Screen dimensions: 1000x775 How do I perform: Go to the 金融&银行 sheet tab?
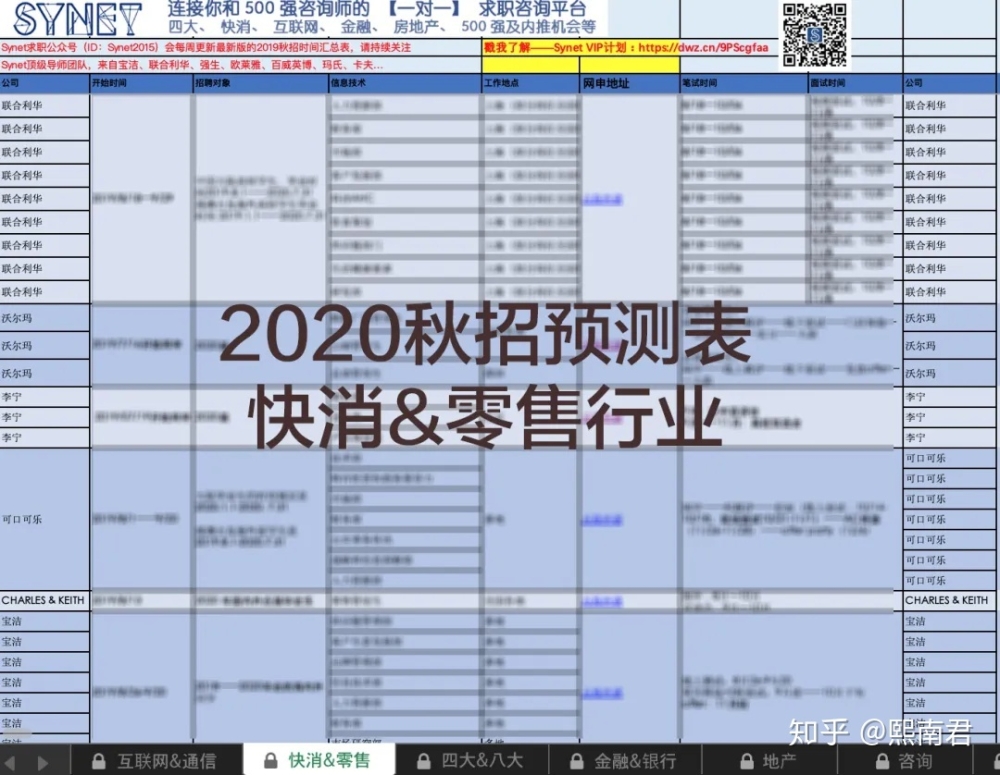(625, 760)
